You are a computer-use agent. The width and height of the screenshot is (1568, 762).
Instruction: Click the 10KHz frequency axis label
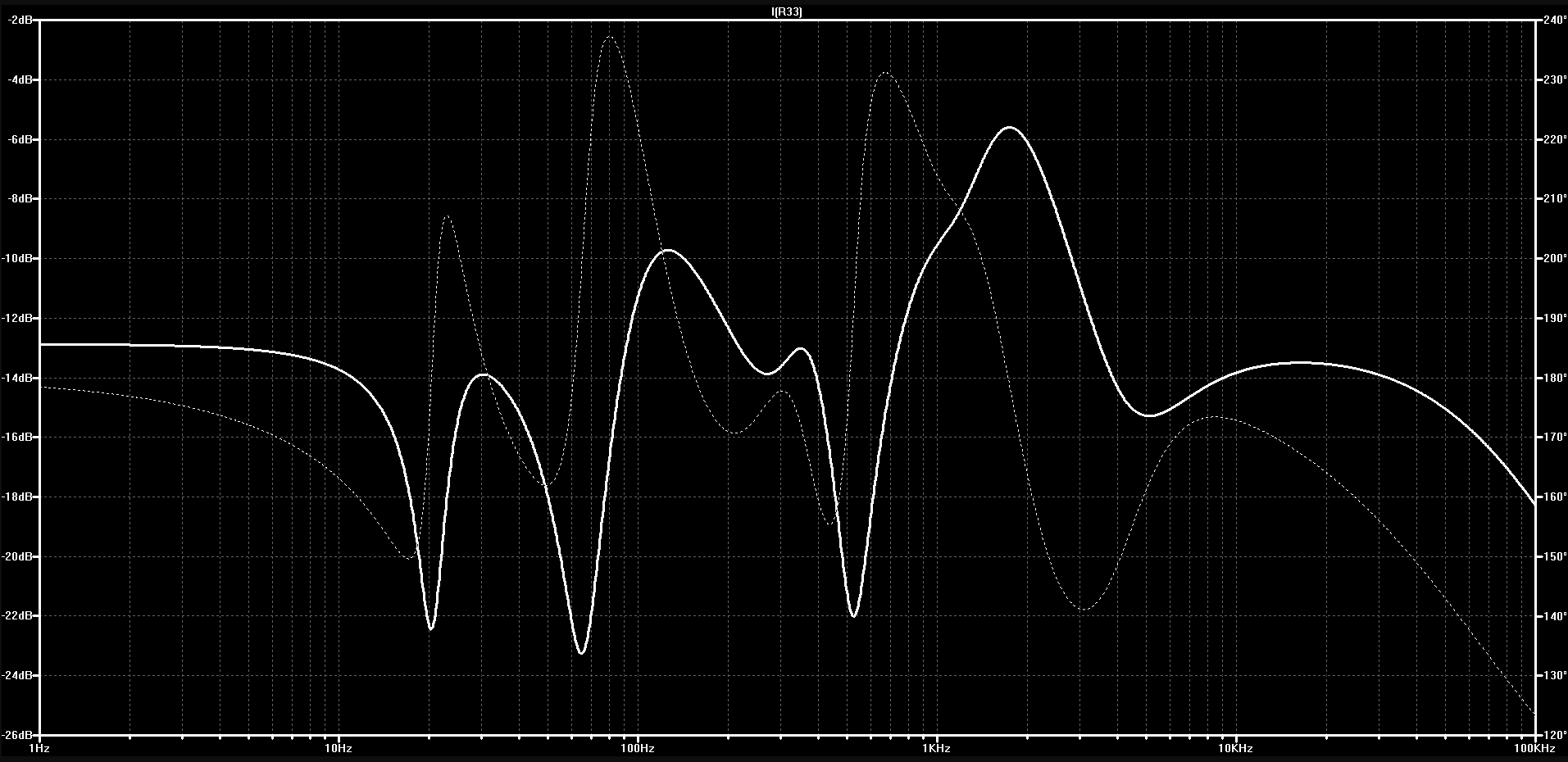coord(1234,749)
